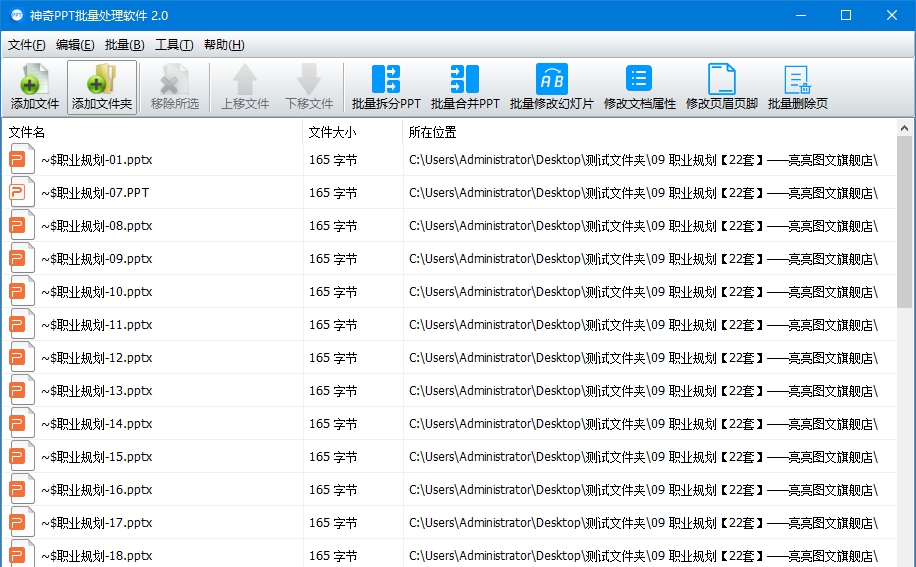Click the location path of ~$职业规划-12.pptx

(643, 358)
